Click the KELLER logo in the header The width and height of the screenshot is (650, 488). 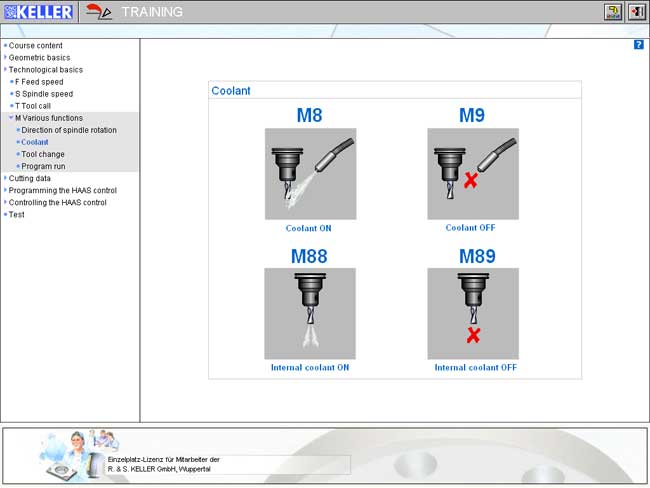(x=38, y=12)
